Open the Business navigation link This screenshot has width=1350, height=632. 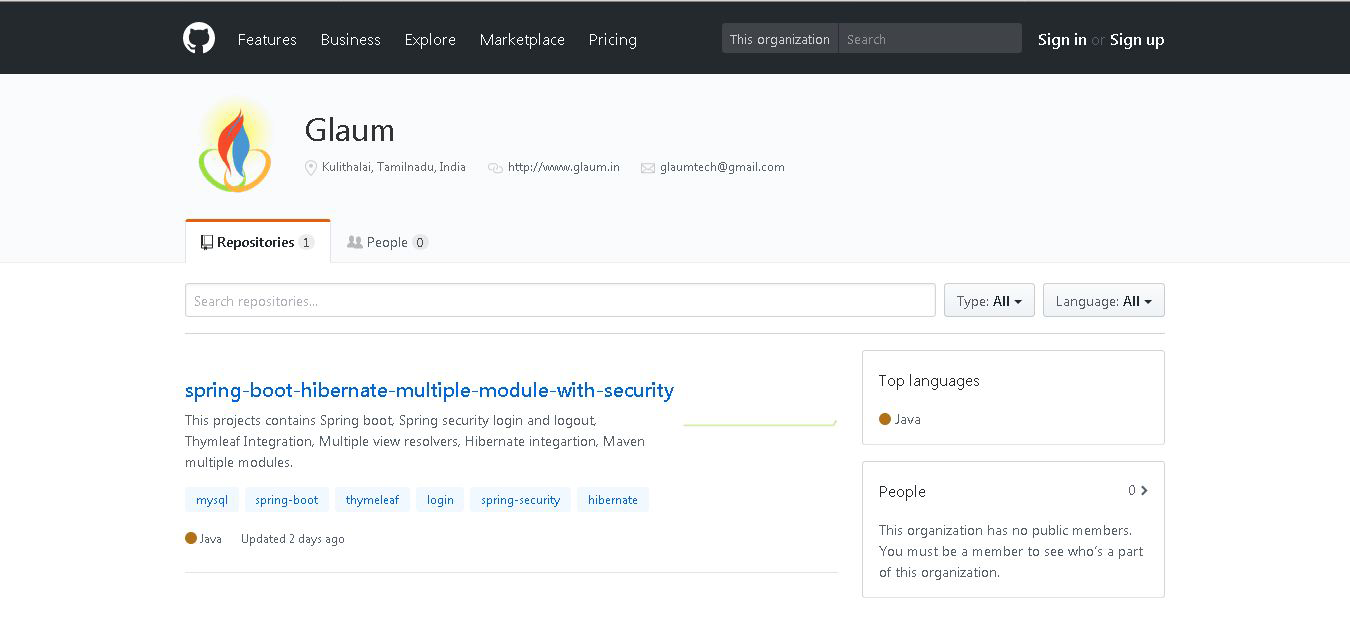coord(350,40)
